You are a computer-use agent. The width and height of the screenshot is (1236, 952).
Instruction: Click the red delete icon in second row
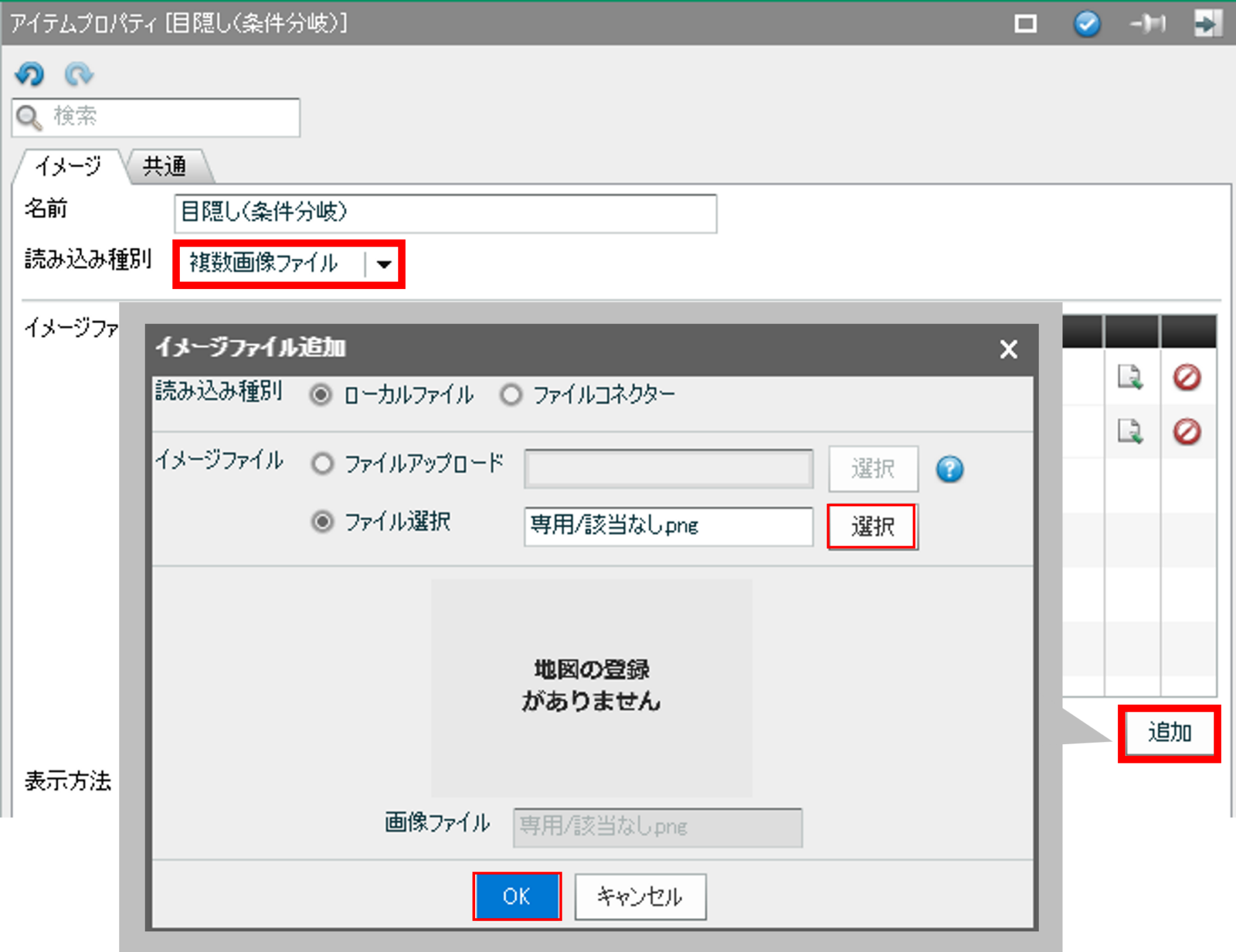(x=1187, y=431)
